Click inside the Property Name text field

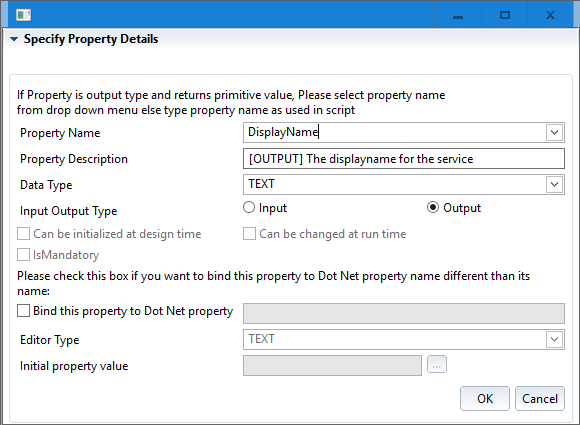[394, 132]
